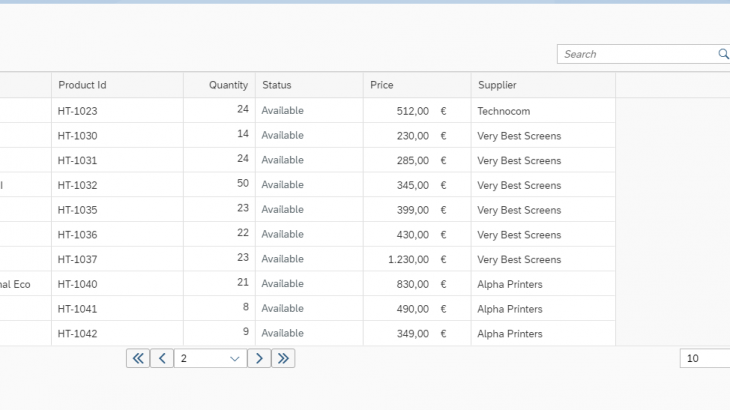730x410 pixels.
Task: Open the page number dropdown
Action: click(x=234, y=358)
